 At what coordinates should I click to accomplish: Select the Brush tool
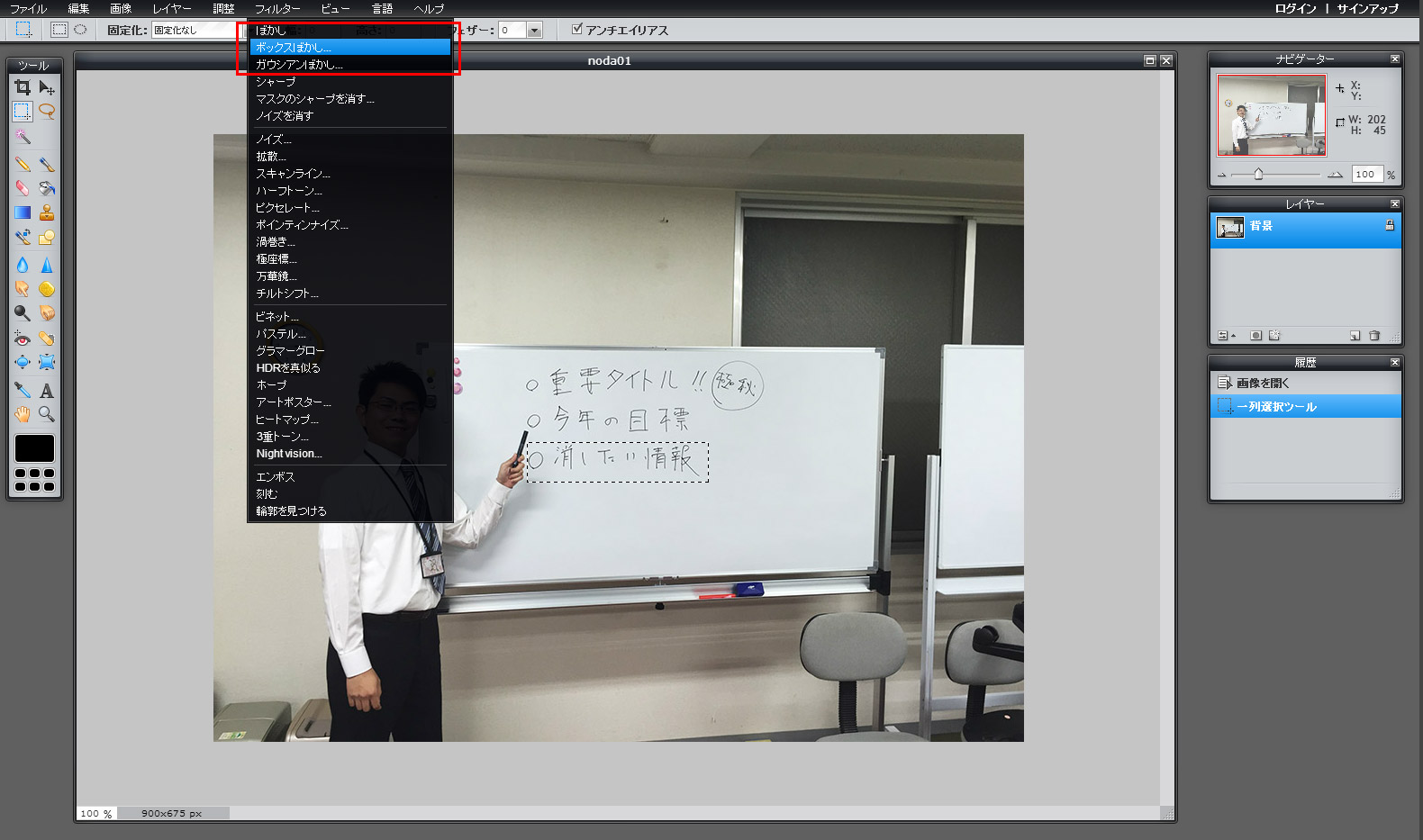[47, 164]
